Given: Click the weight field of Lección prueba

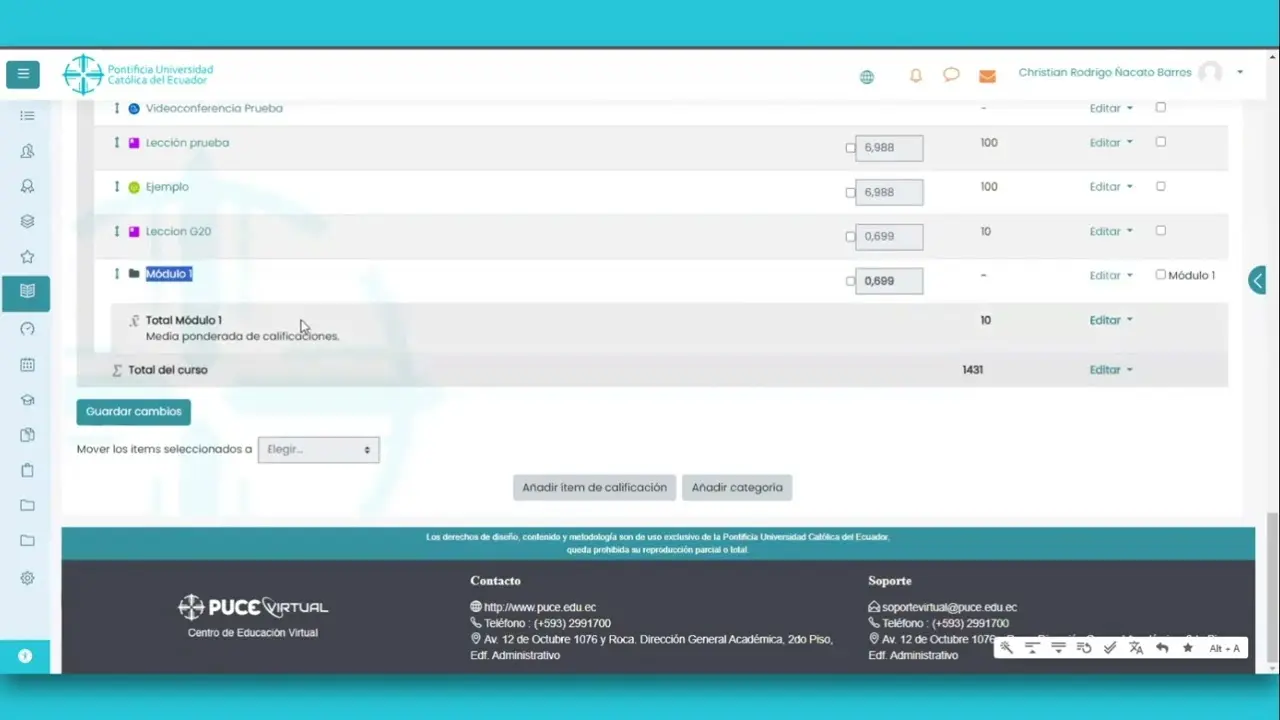Looking at the screenshot, I should (889, 148).
